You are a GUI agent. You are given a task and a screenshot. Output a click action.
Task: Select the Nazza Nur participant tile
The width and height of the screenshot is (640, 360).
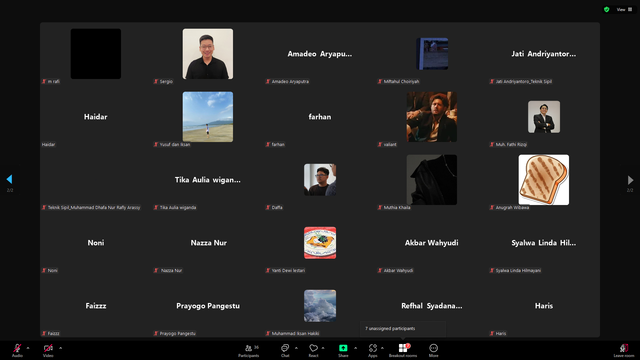(208, 243)
